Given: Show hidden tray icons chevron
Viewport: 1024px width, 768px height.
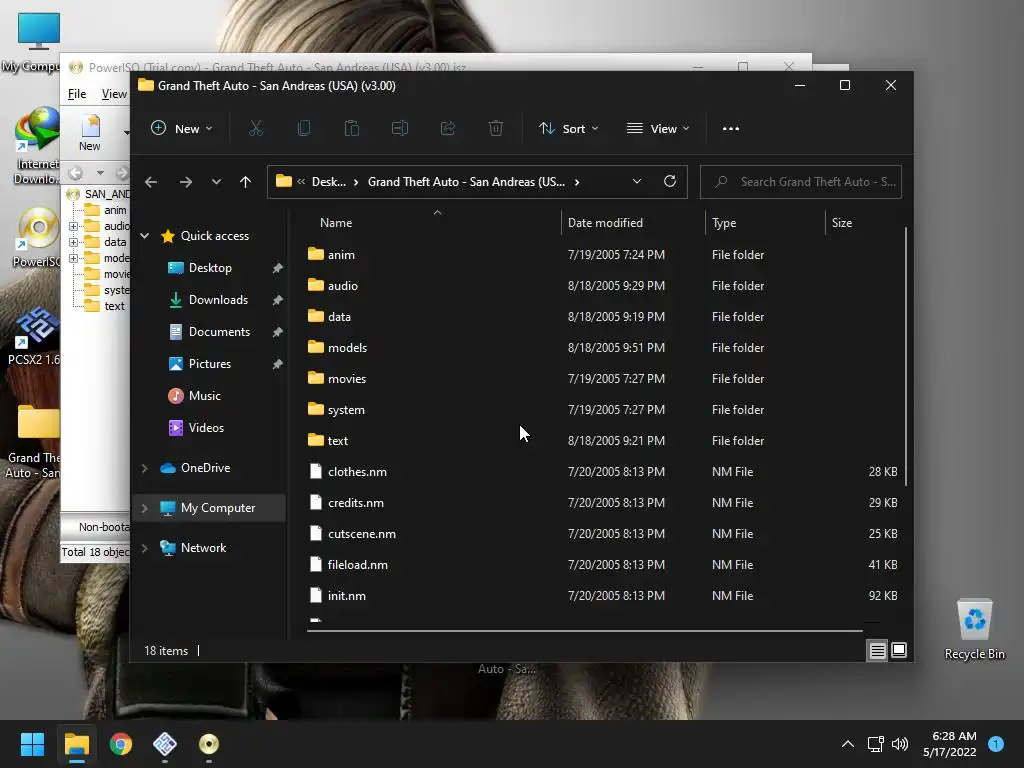Looking at the screenshot, I should click(848, 744).
